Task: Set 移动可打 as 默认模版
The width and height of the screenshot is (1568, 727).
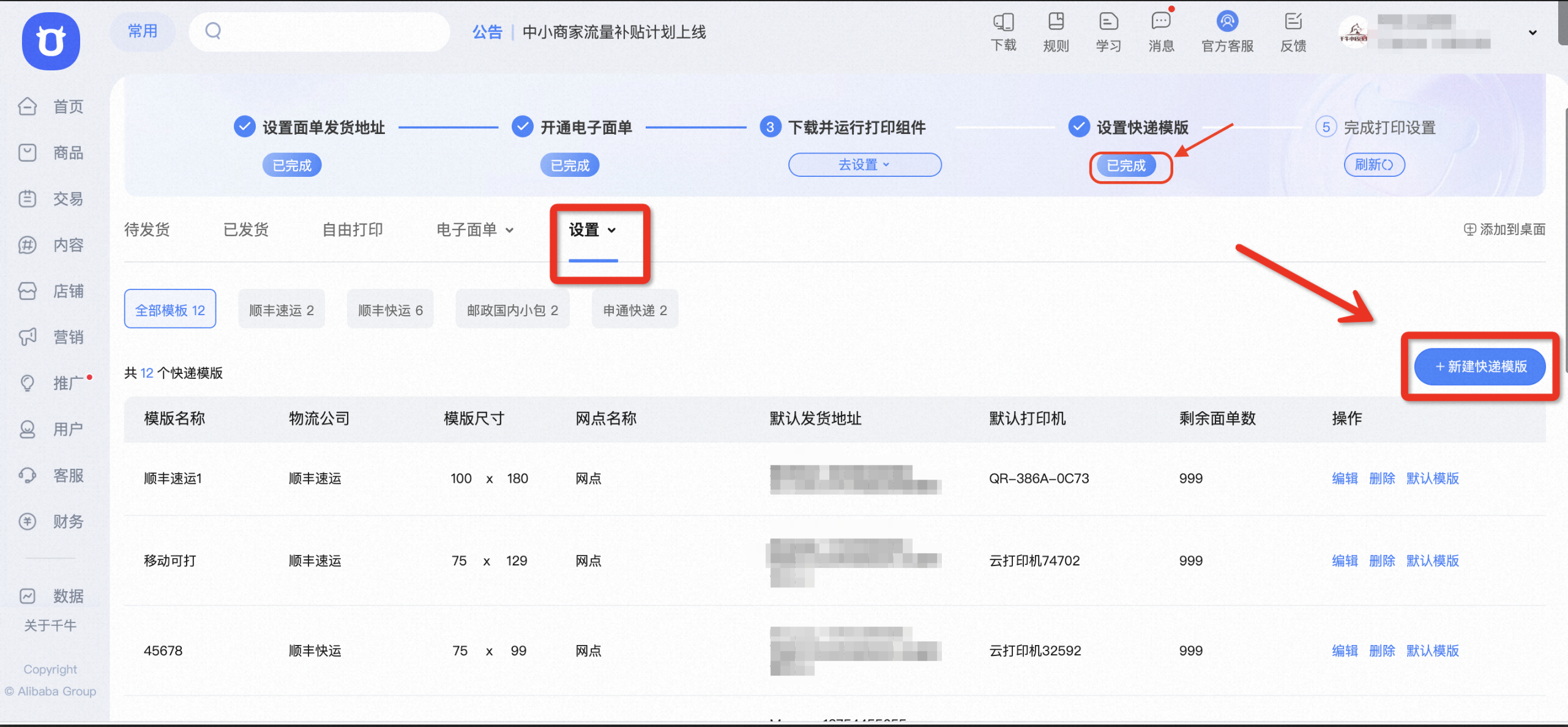Action: pyautogui.click(x=1433, y=561)
